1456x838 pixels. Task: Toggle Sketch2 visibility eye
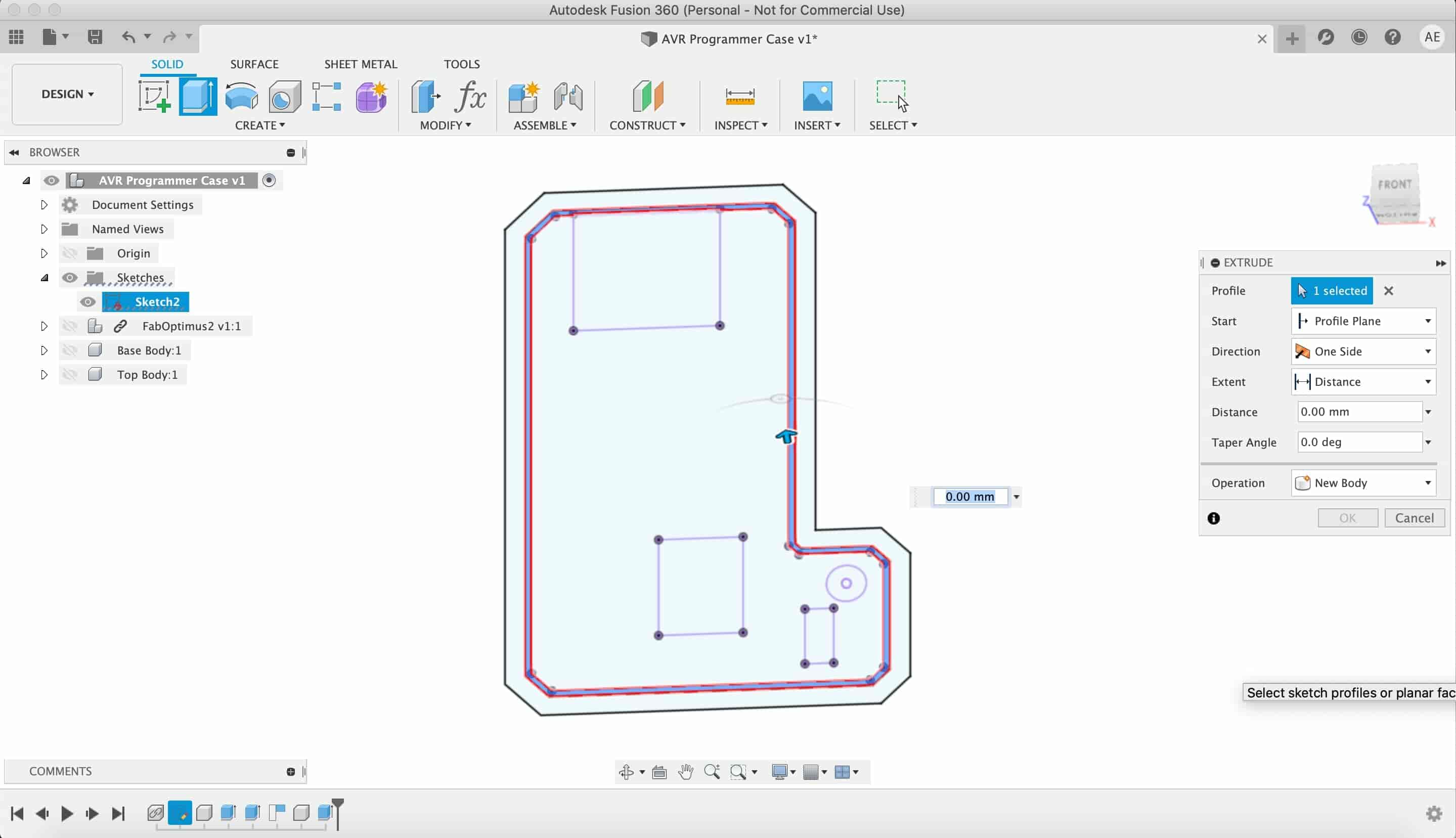[x=87, y=301]
